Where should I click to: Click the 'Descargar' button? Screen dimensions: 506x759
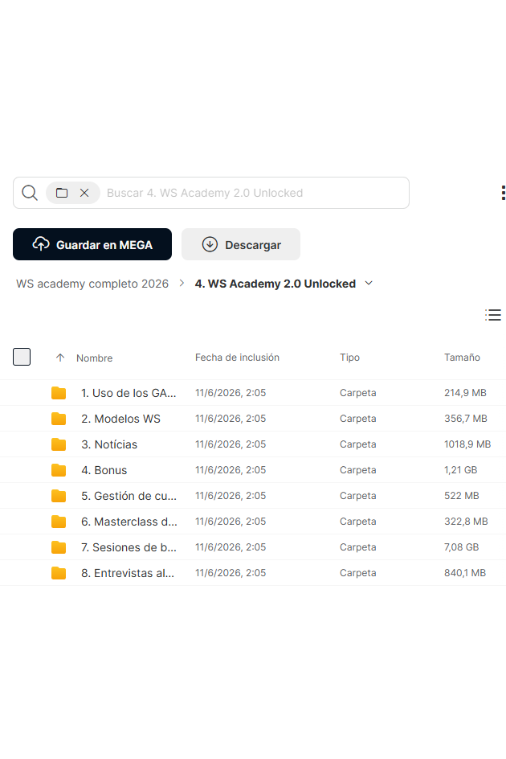[241, 244]
